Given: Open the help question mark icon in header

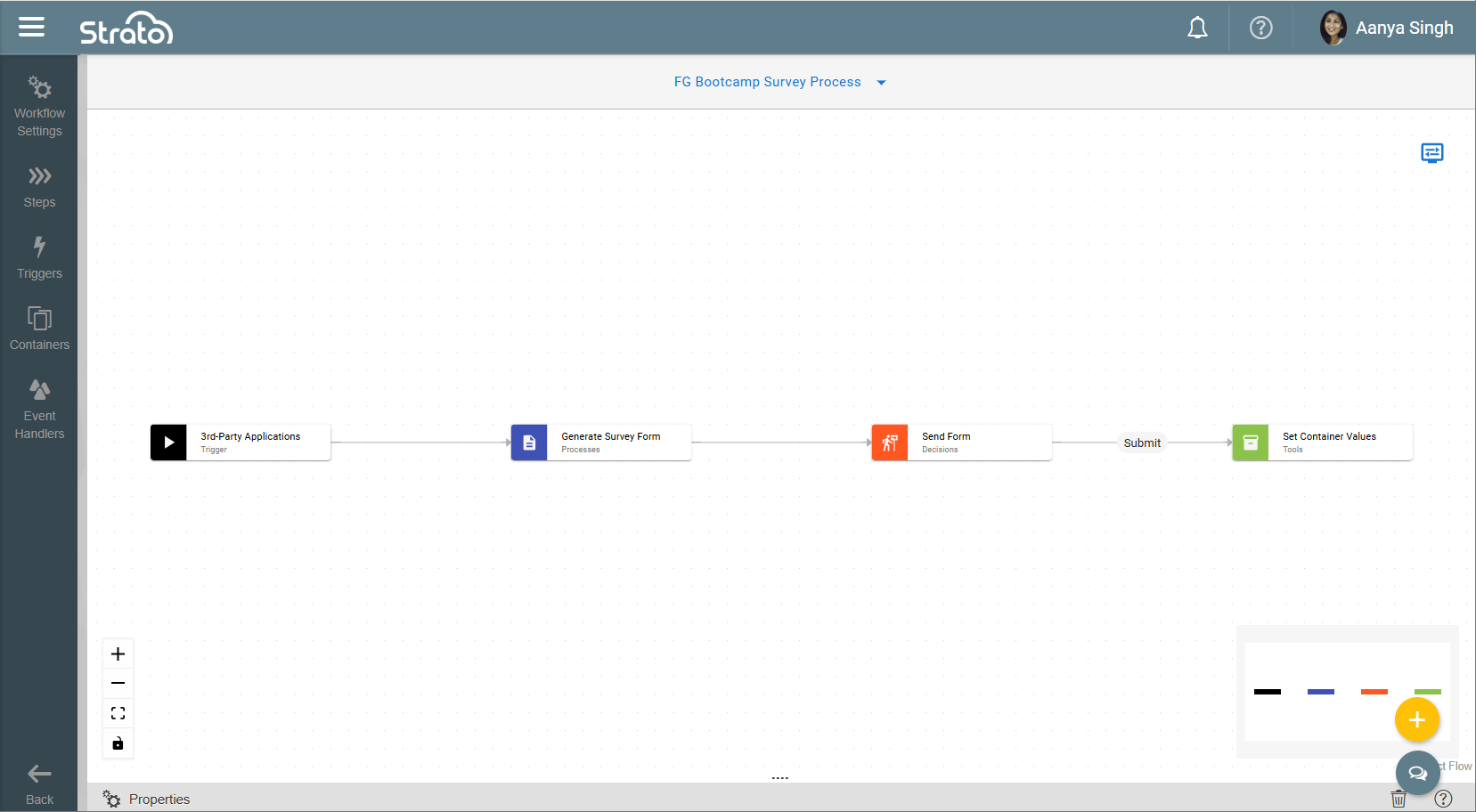Looking at the screenshot, I should (x=1260, y=28).
